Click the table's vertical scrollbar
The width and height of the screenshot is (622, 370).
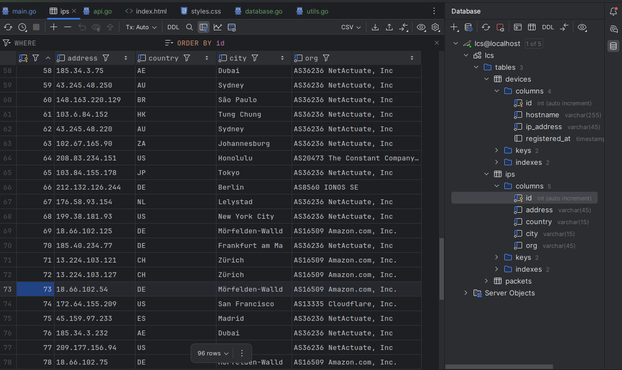pos(442,269)
